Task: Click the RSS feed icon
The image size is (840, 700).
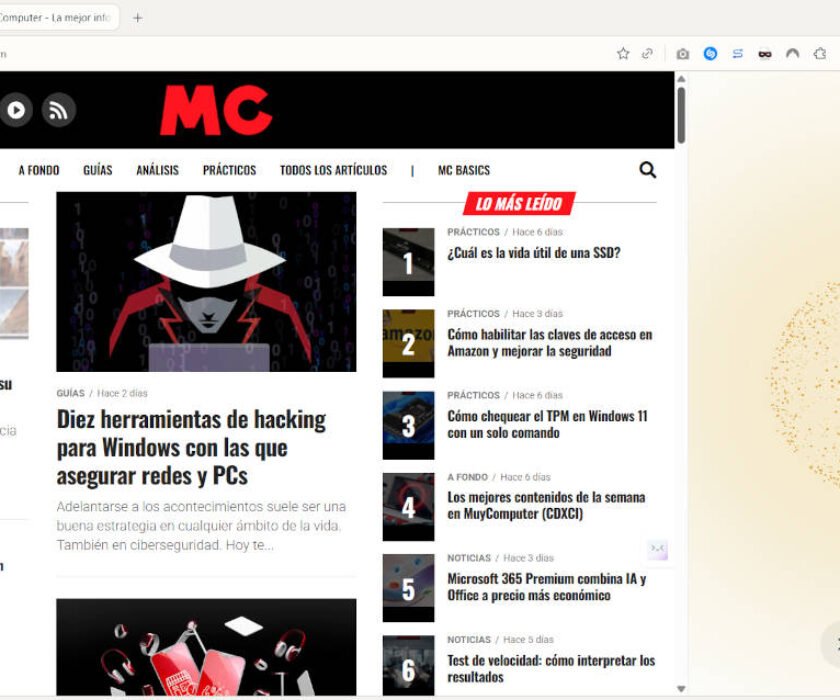Action: 58,109
